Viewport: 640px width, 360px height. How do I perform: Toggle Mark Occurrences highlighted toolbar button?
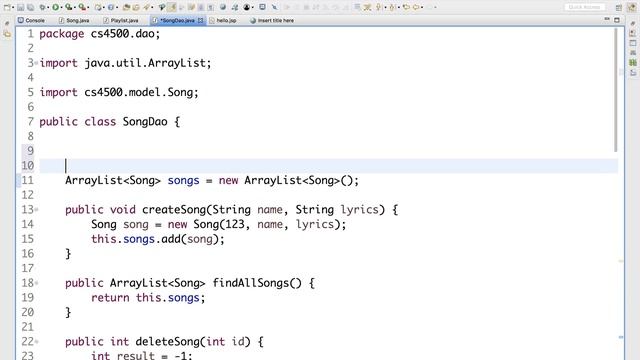[172, 7]
